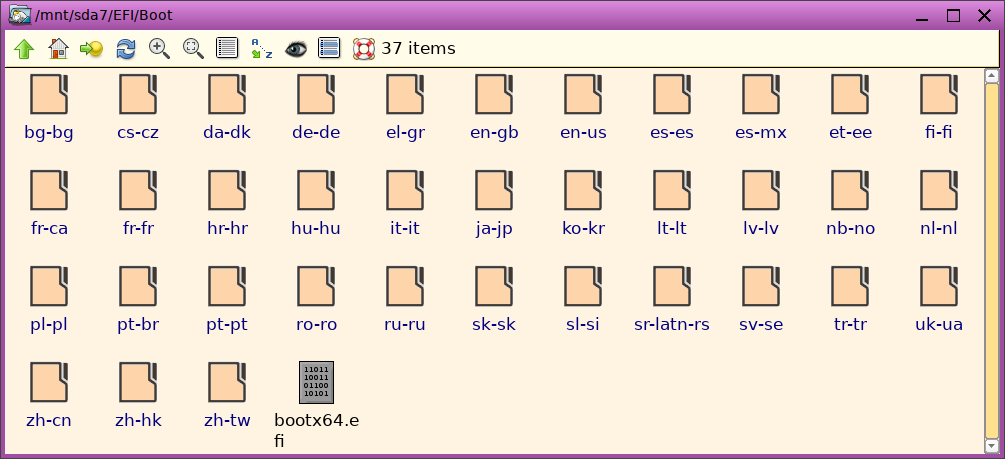Open help with the lifebuoy icon
Screen dimensions: 1005x459
(363, 49)
